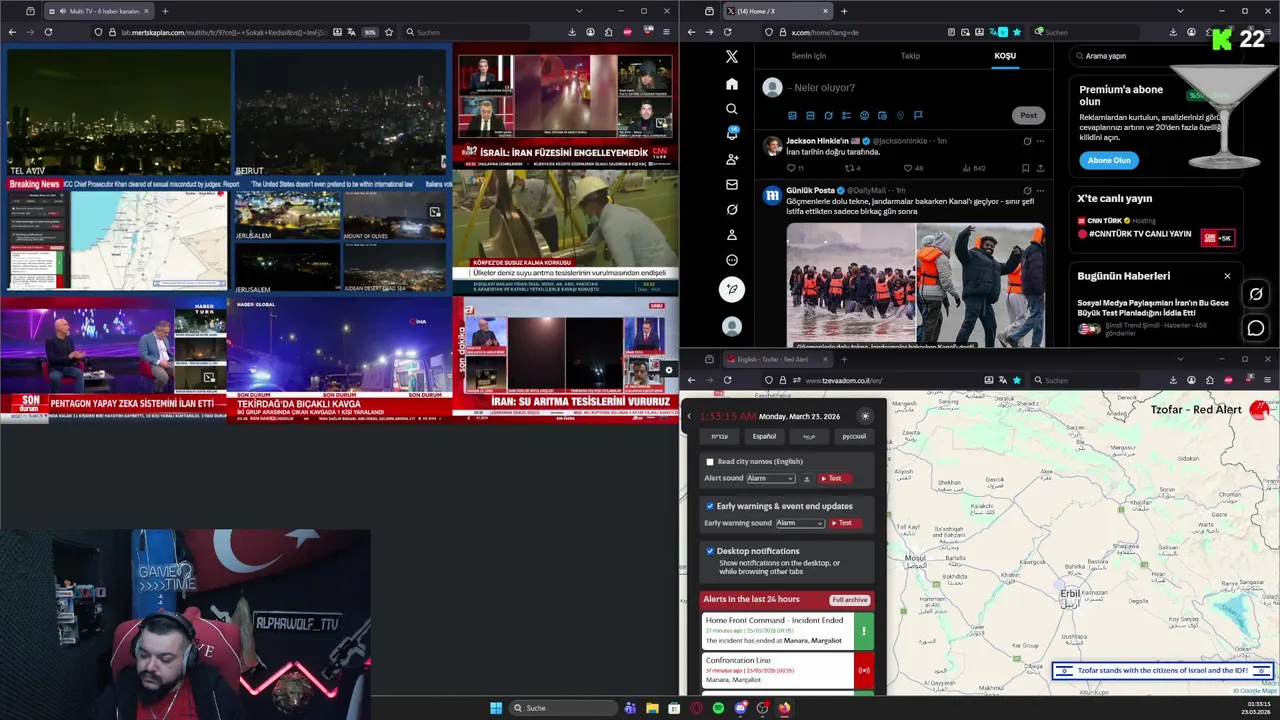This screenshot has width=1280, height=720.
Task: Open the Grok icon in the X sidebar
Action: coord(732,210)
